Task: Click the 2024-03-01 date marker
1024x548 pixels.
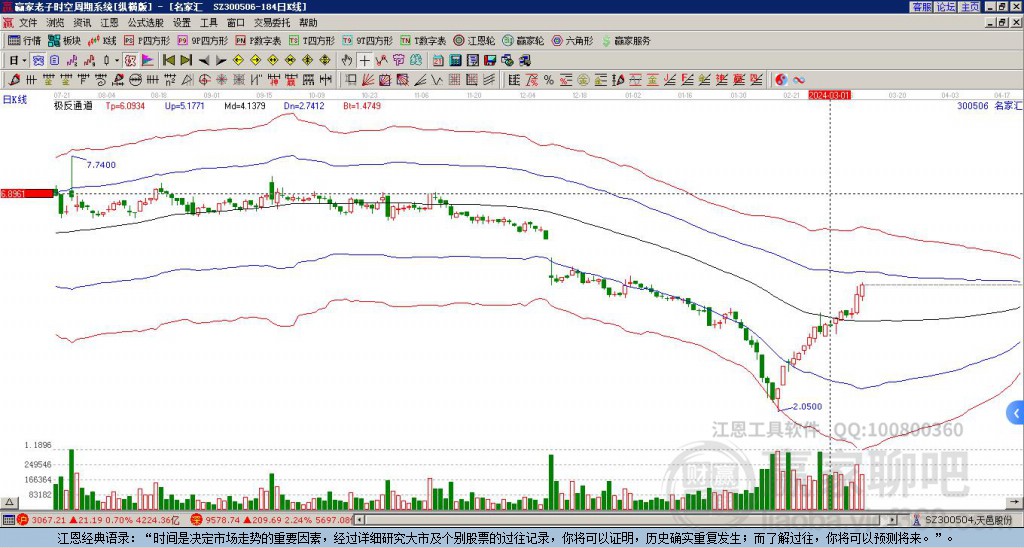Action: [829, 95]
